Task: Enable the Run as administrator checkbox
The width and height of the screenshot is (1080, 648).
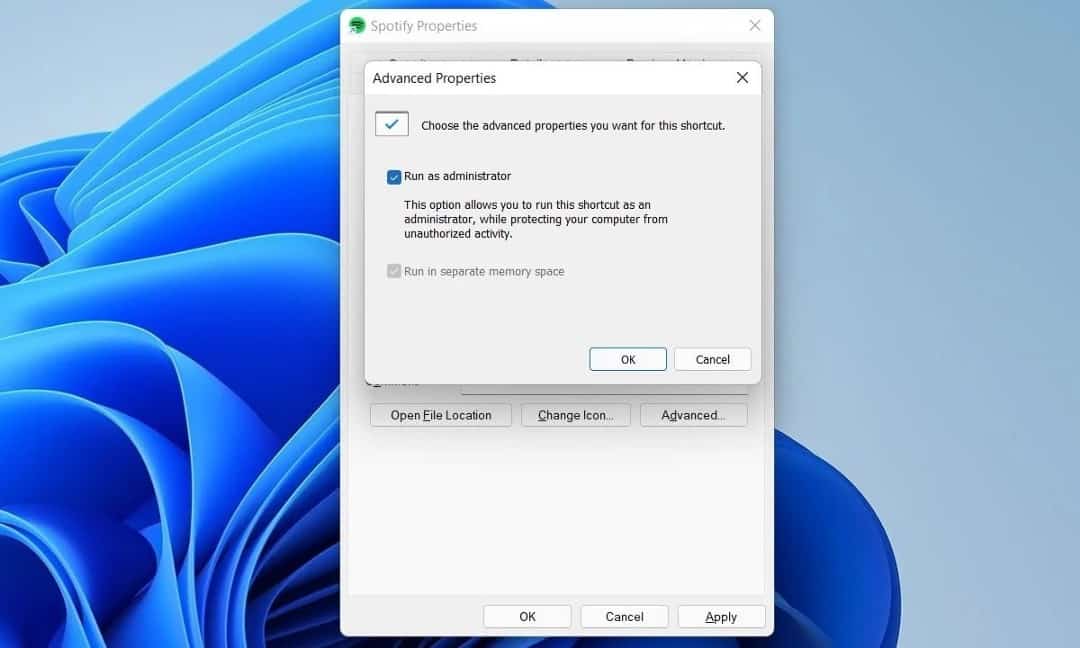Action: (394, 176)
